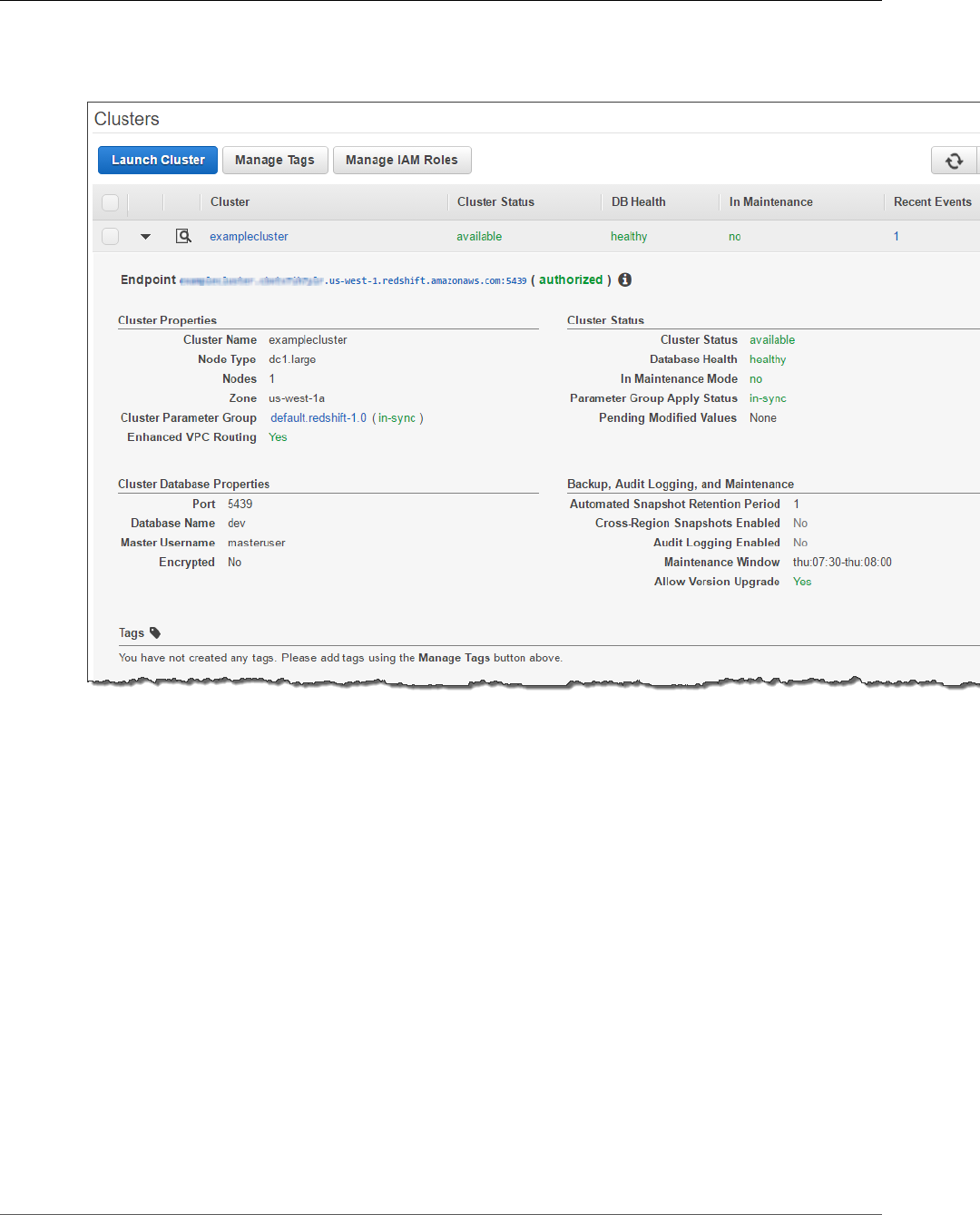Open Manage Tags
The width and height of the screenshot is (980, 1215).
[275, 160]
